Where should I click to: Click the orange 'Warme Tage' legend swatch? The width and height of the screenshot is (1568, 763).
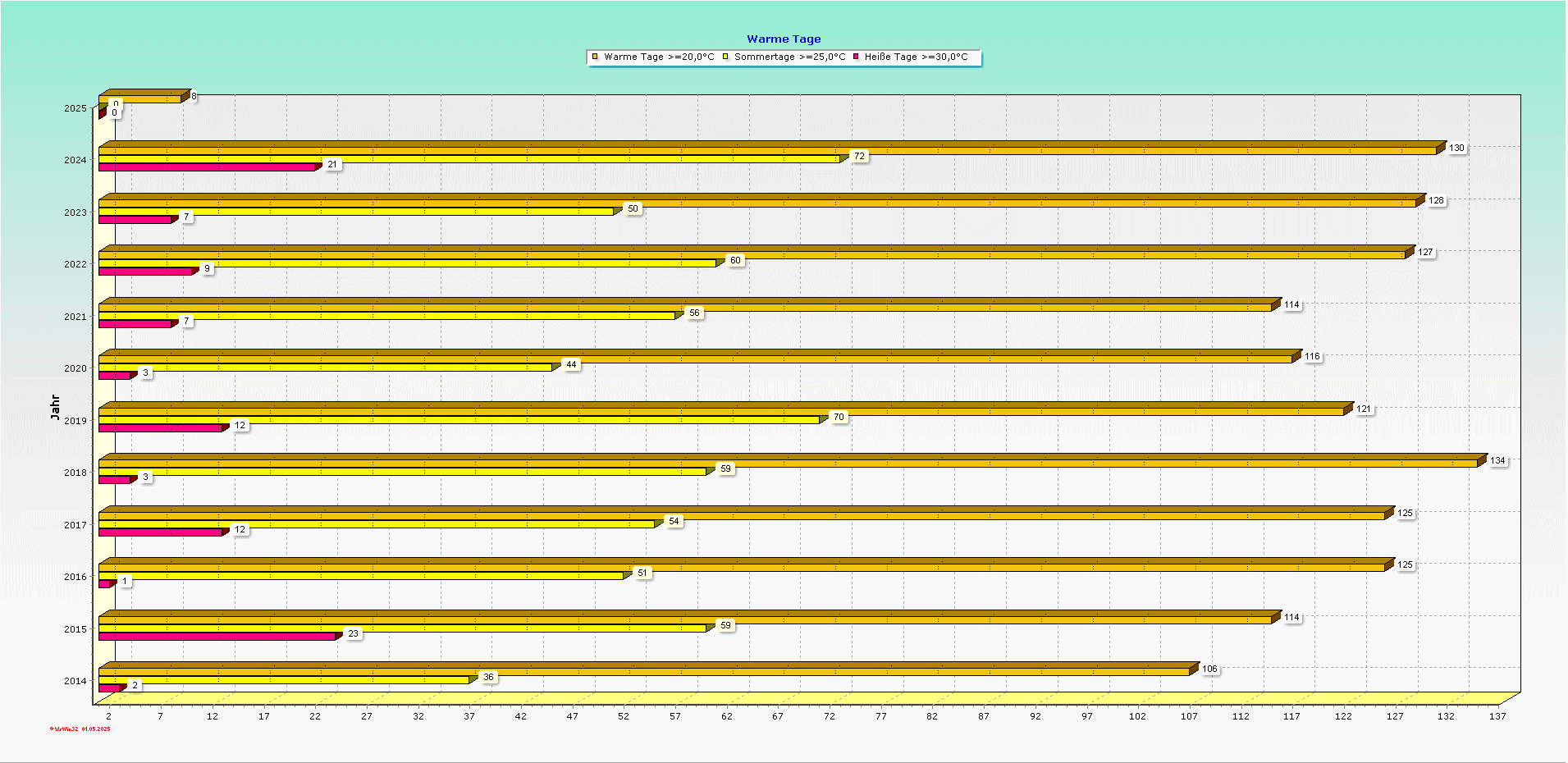point(595,57)
